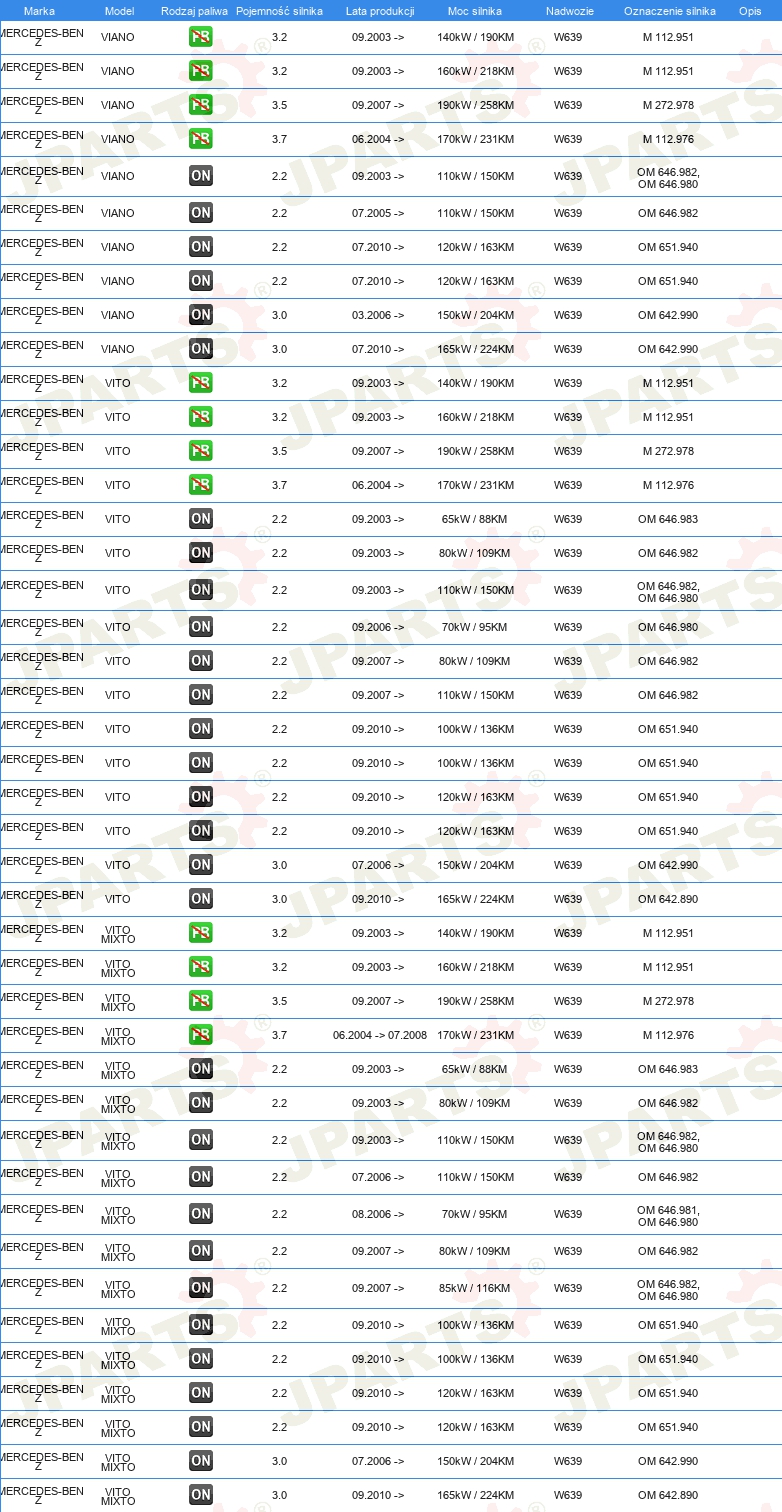Click the Rodzaj paliwa column header
The image size is (782, 1512).
tap(194, 11)
